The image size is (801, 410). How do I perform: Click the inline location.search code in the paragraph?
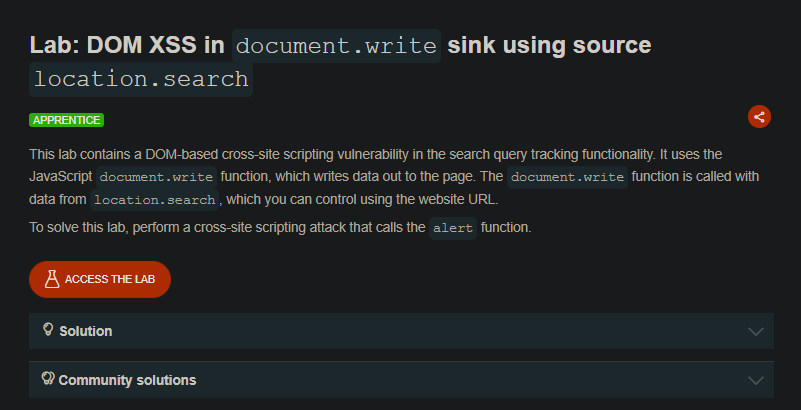(x=154, y=200)
